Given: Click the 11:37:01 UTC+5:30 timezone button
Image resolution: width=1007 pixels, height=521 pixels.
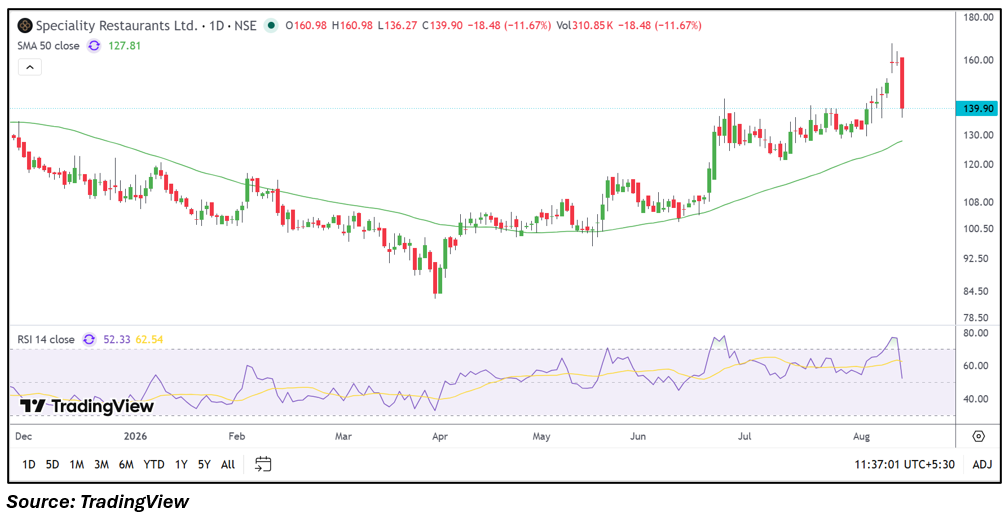Looking at the screenshot, I should [x=907, y=464].
